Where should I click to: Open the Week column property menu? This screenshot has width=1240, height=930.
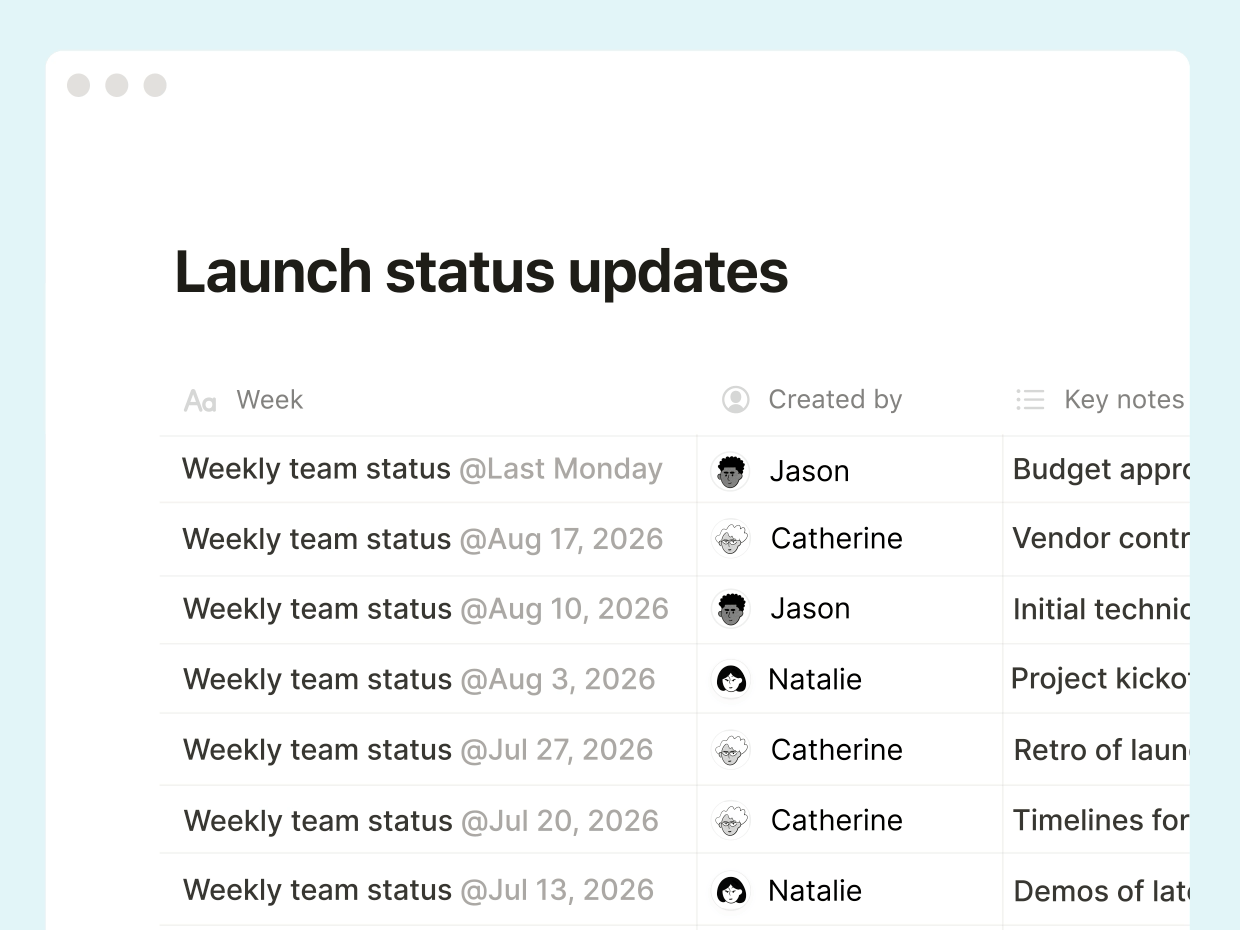(268, 400)
